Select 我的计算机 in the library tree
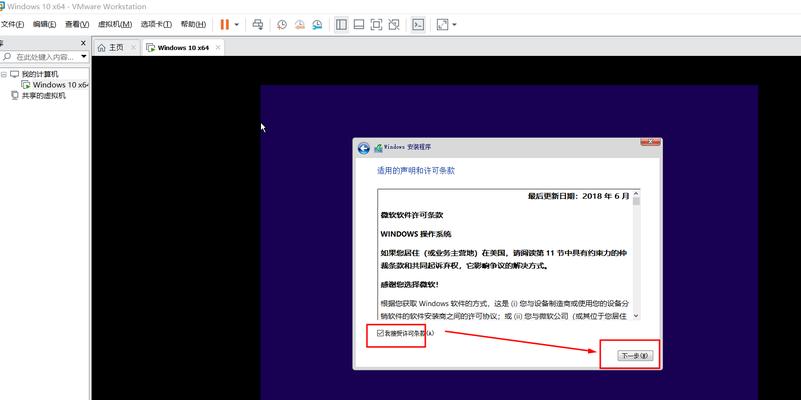The image size is (801, 400). pos(40,75)
